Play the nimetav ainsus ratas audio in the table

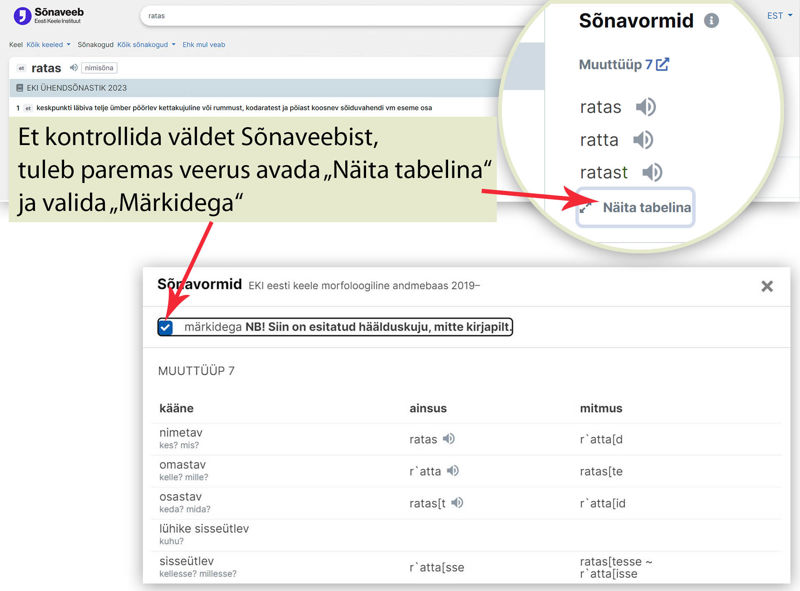(x=448, y=439)
